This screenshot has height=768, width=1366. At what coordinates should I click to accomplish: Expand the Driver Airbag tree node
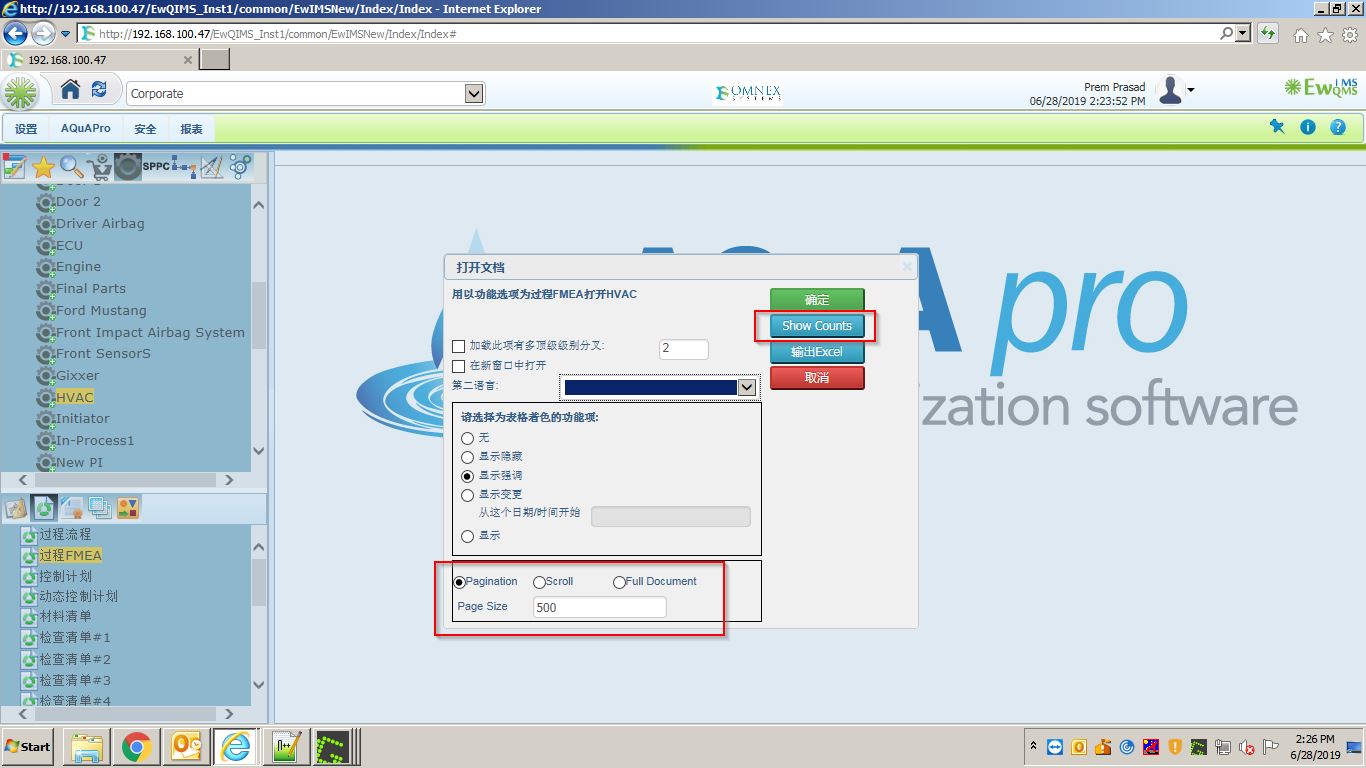(x=45, y=225)
